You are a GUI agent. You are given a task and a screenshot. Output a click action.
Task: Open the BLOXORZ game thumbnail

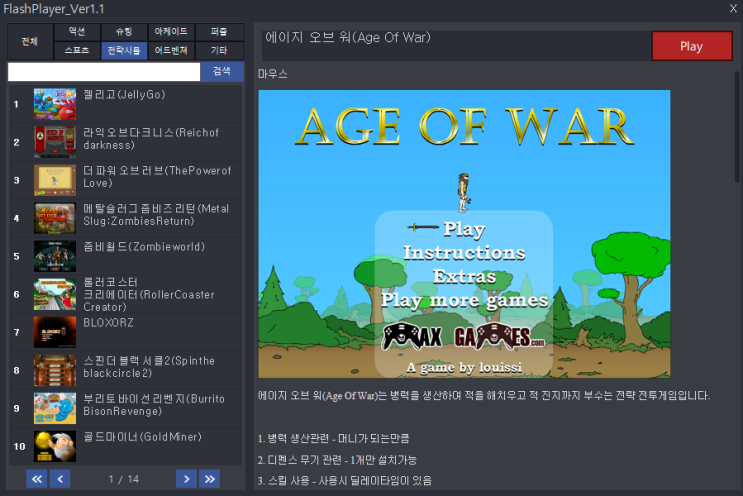(x=55, y=332)
